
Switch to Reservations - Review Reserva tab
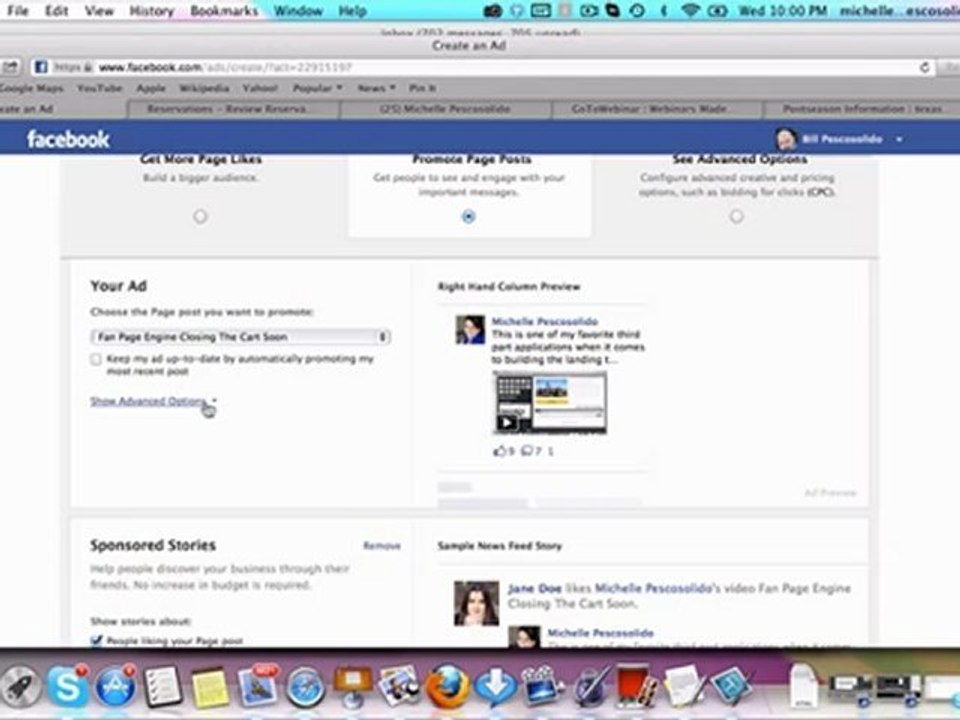pyautogui.click(x=233, y=109)
